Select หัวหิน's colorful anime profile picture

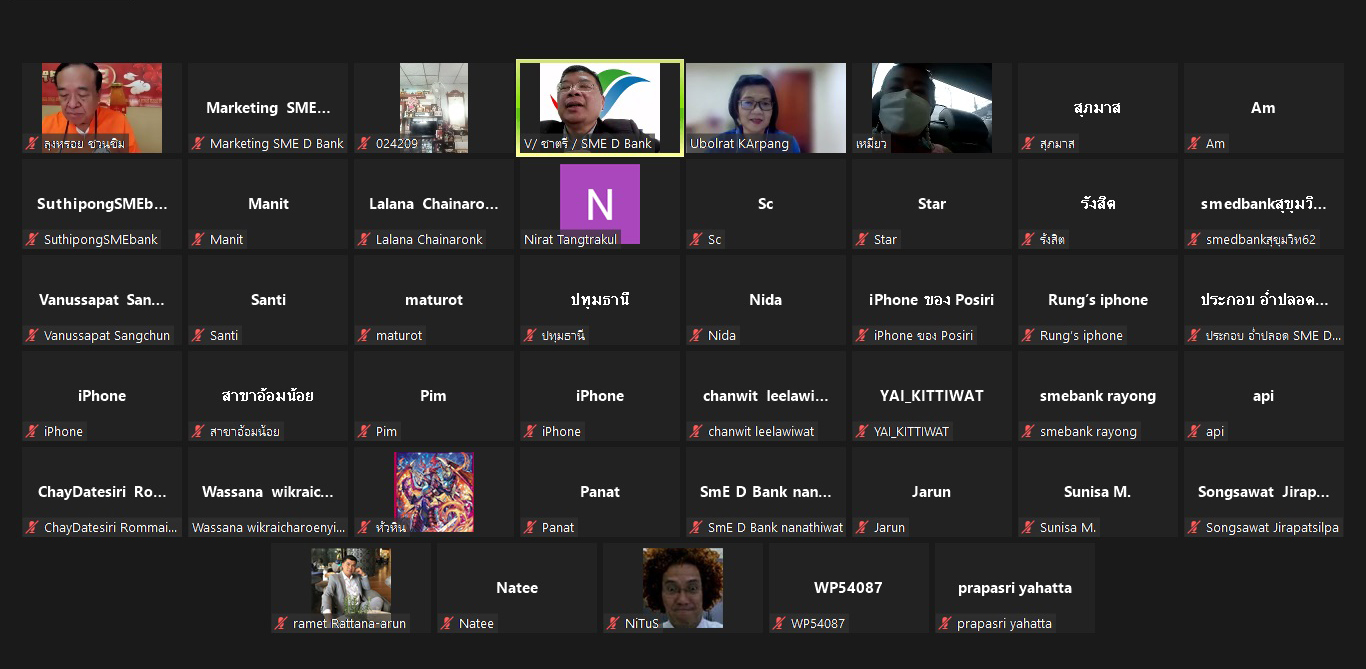(434, 492)
